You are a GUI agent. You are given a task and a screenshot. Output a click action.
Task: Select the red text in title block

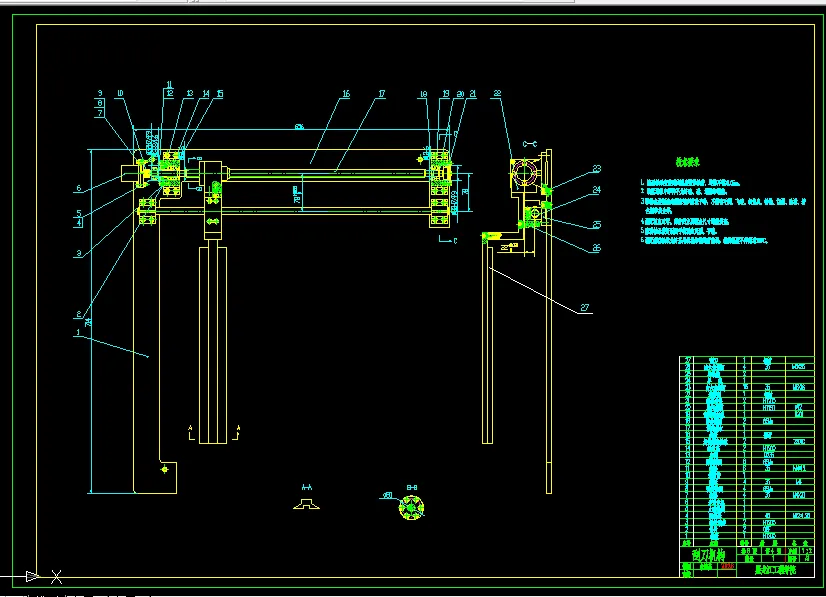727,566
